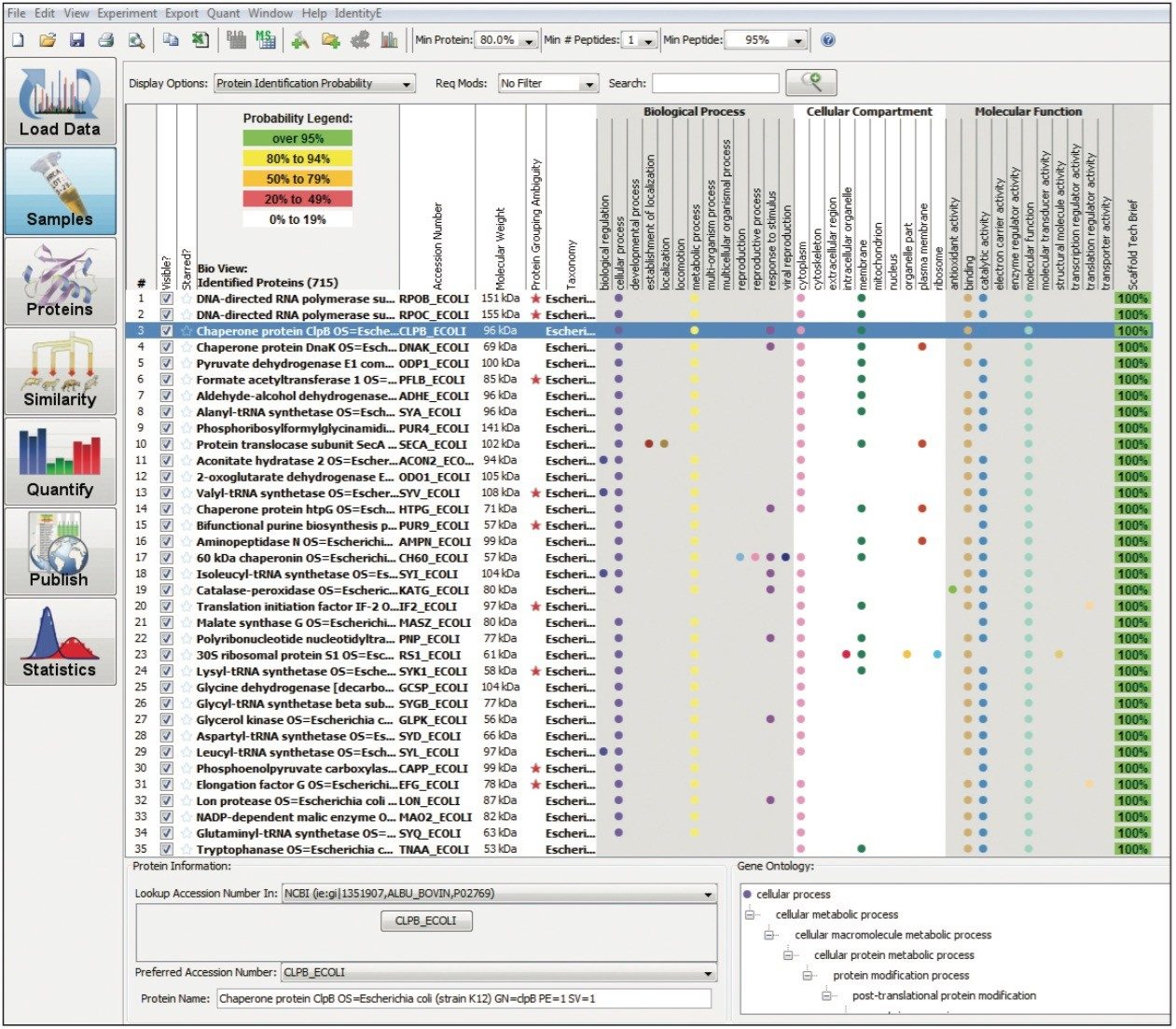Click the Print toolbar icon
1176x1029 pixels.
coord(106,40)
